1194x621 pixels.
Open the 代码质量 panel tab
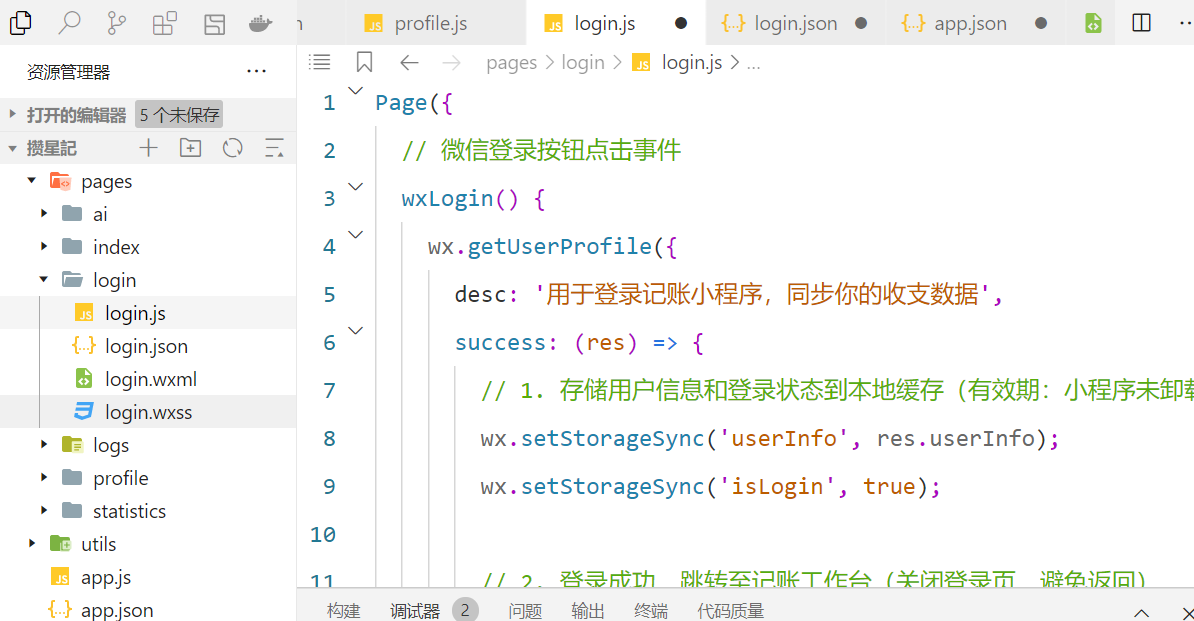pos(731,610)
